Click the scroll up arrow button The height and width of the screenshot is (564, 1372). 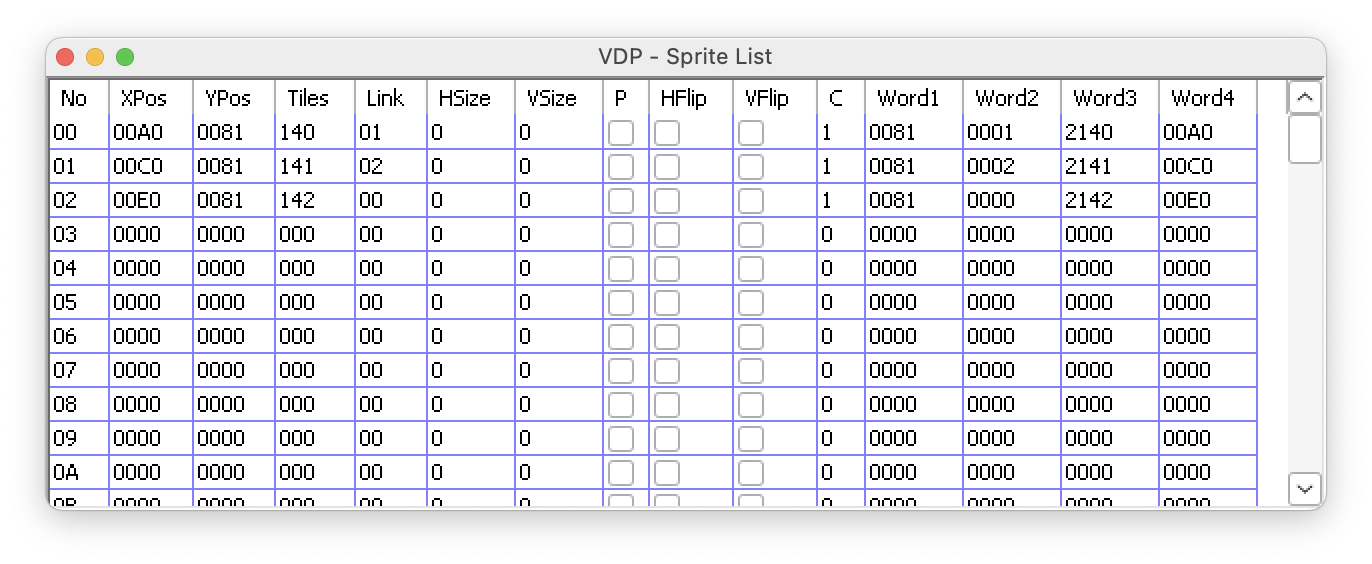[1305, 98]
